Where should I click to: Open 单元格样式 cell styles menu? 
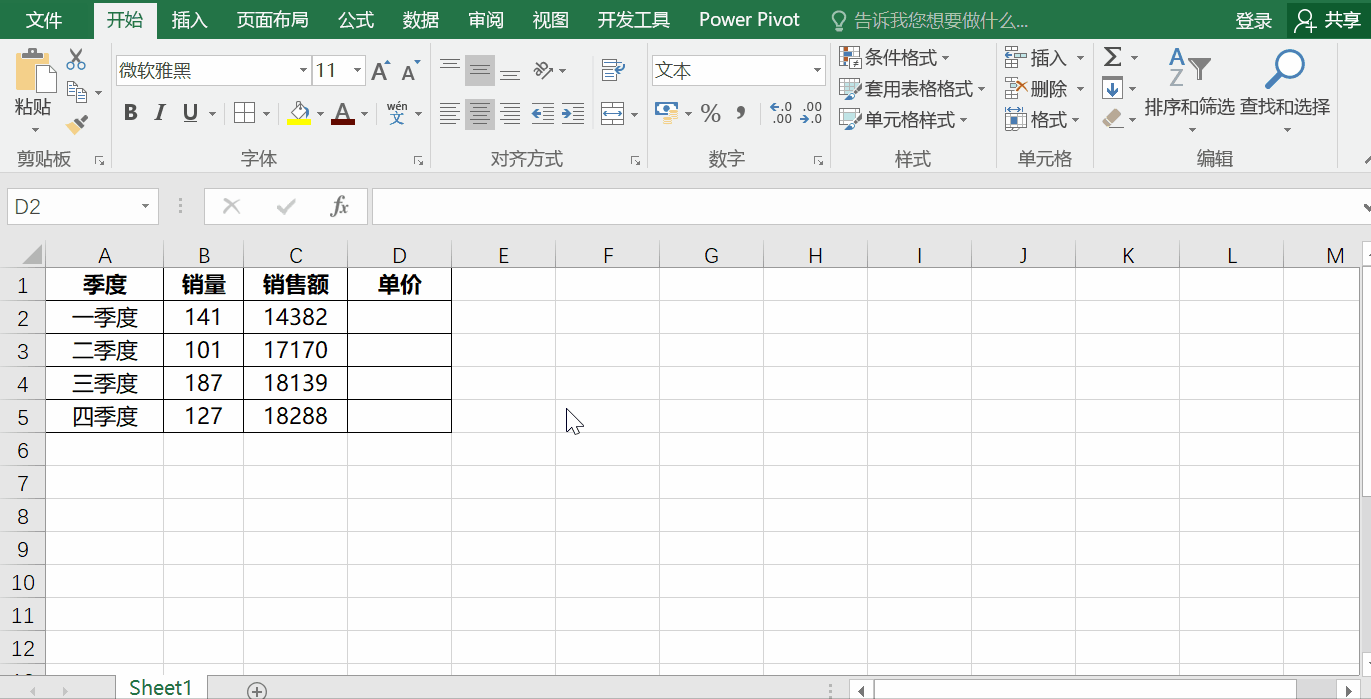(x=903, y=120)
